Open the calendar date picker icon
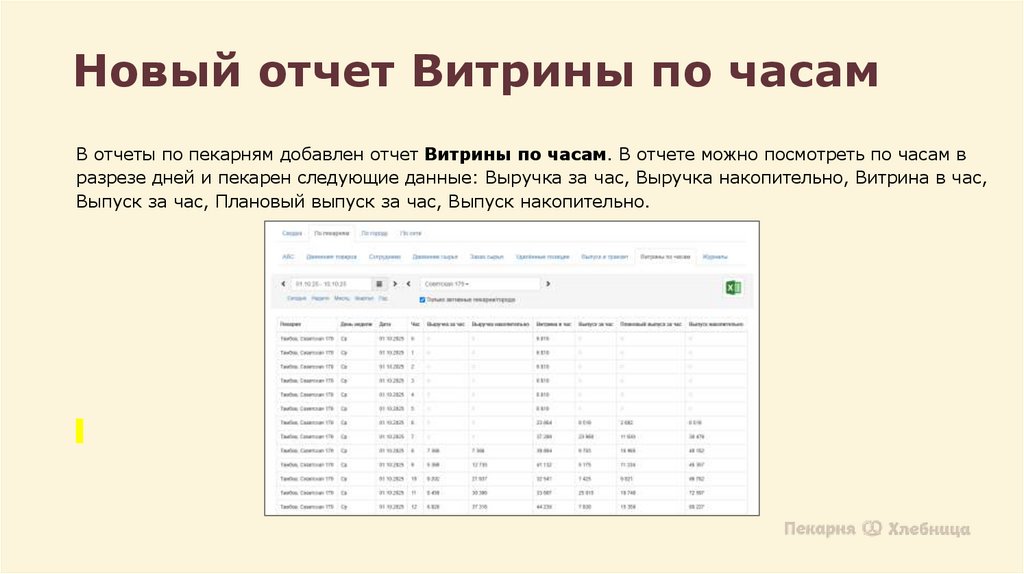This screenshot has height=574, width=1024. tap(379, 284)
